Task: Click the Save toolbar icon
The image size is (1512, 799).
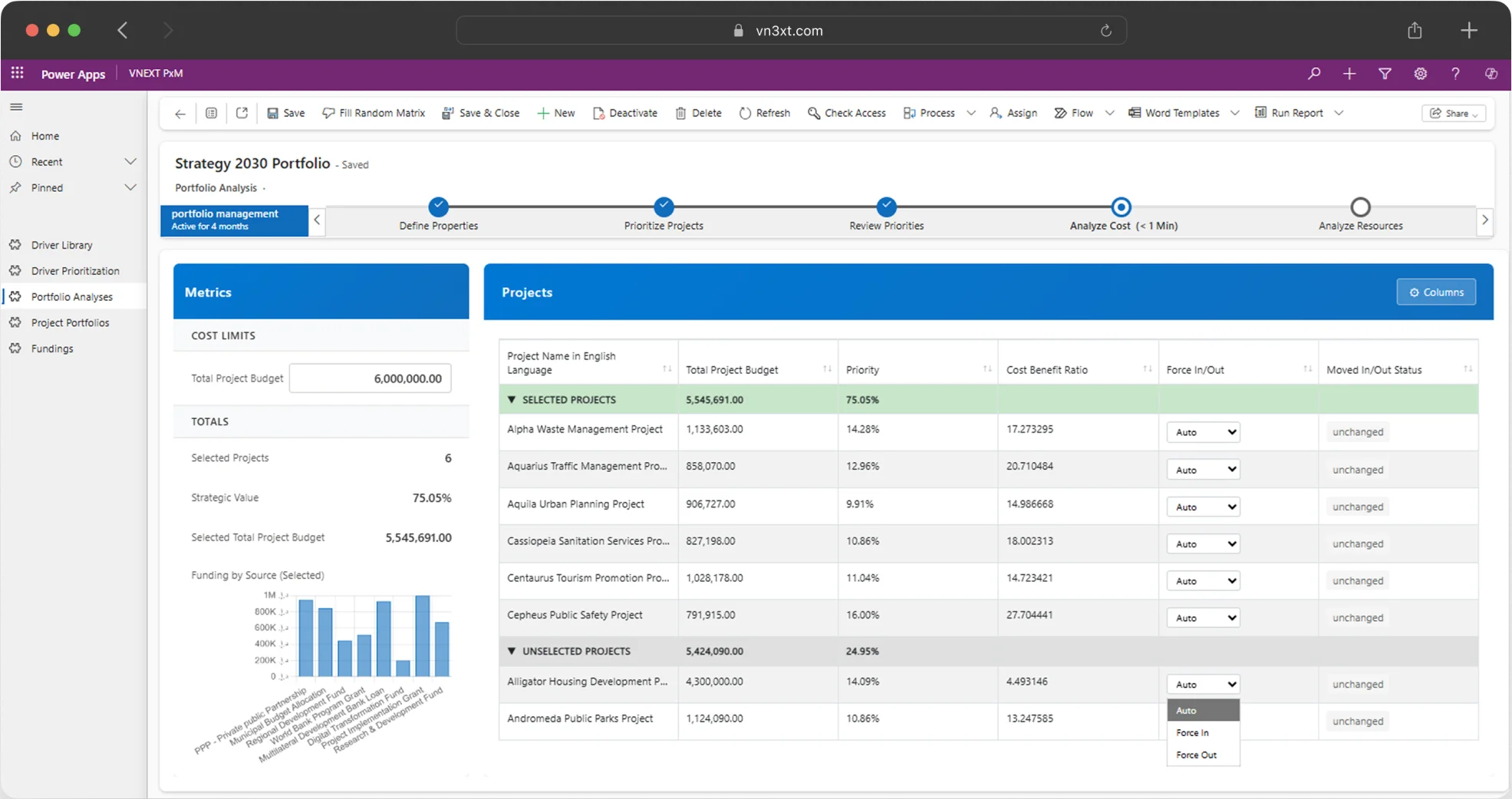Action: [272, 113]
